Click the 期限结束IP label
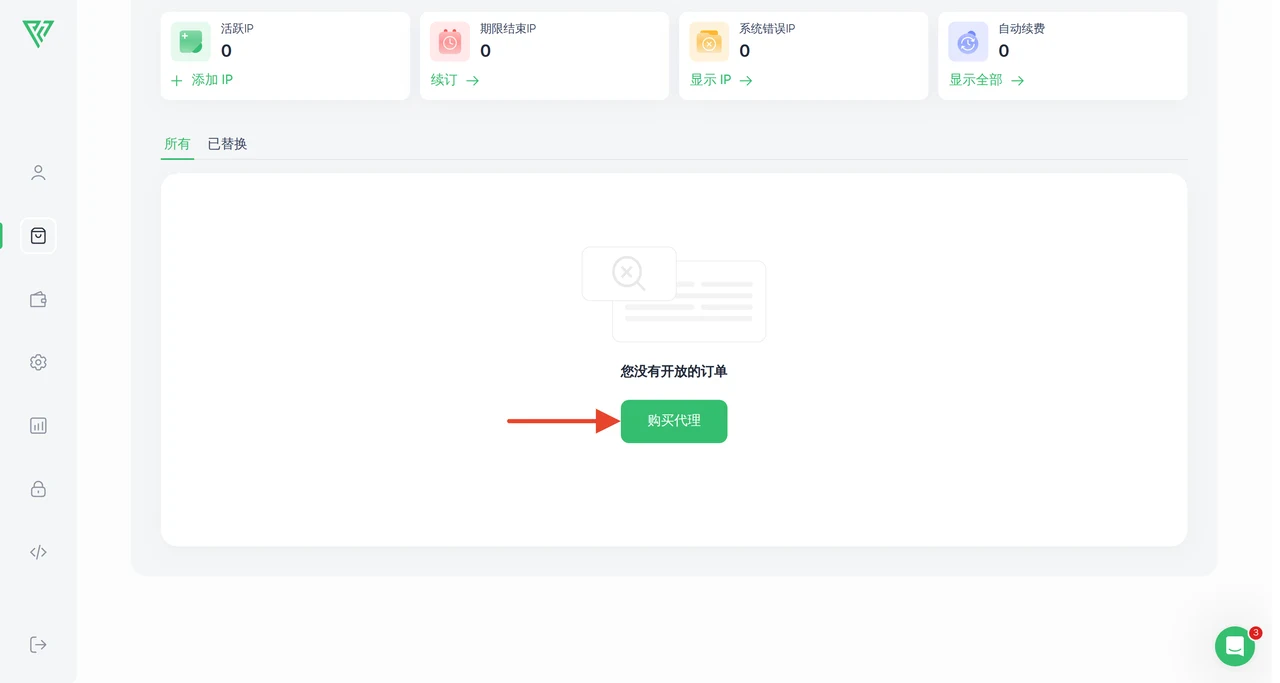 point(508,28)
